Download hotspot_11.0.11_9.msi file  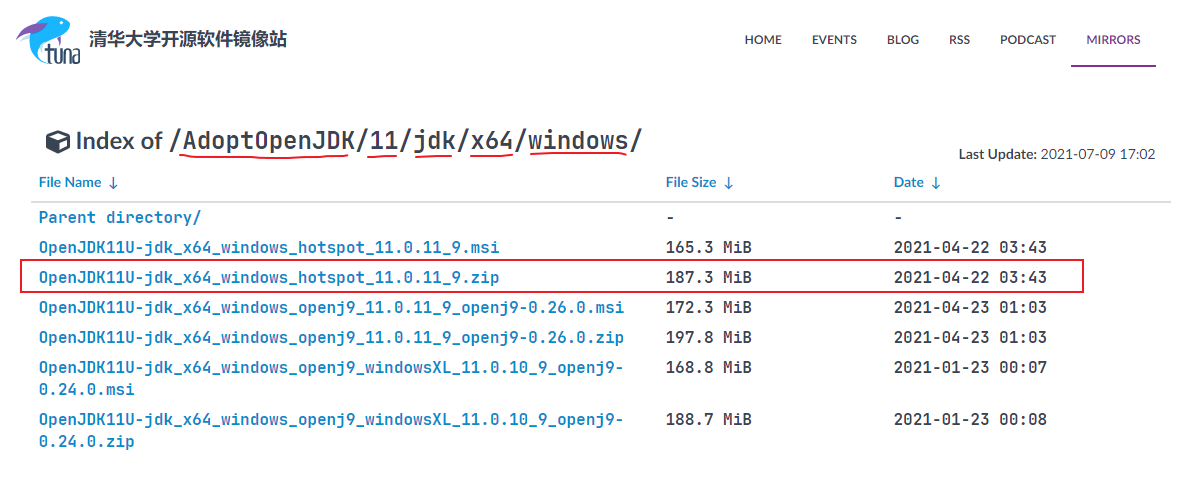tap(269, 248)
